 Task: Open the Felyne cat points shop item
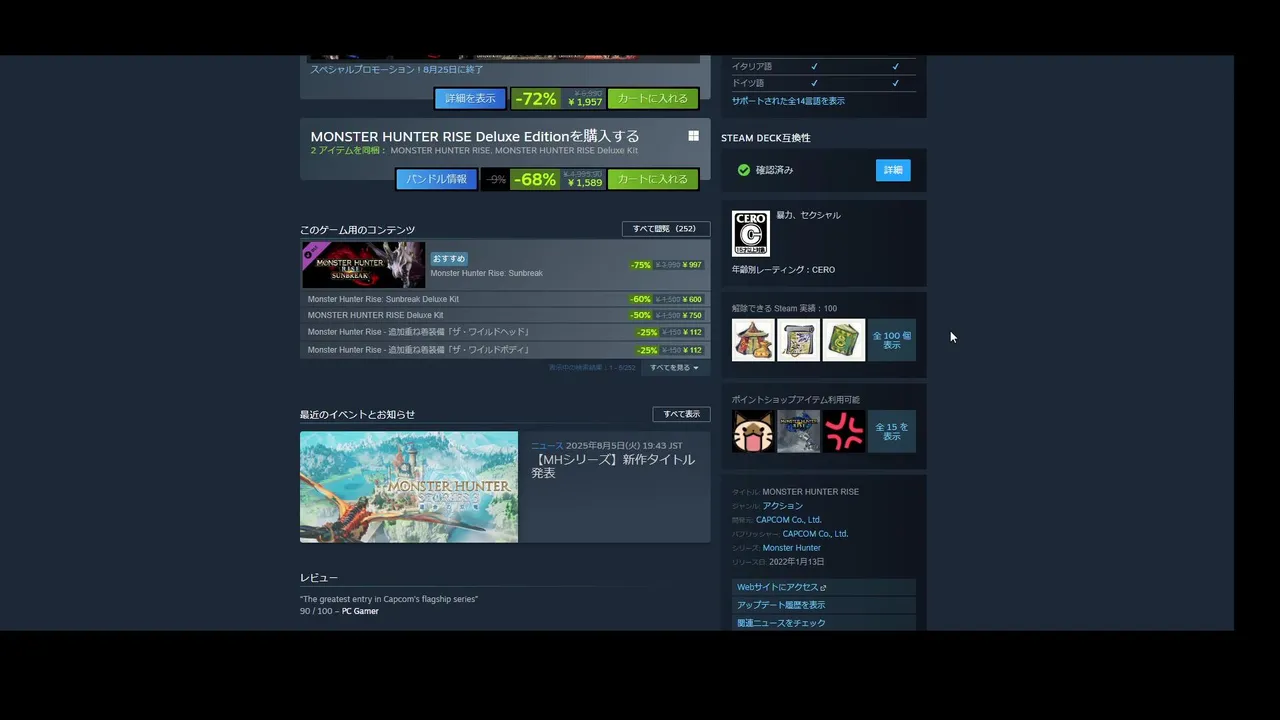tap(753, 431)
